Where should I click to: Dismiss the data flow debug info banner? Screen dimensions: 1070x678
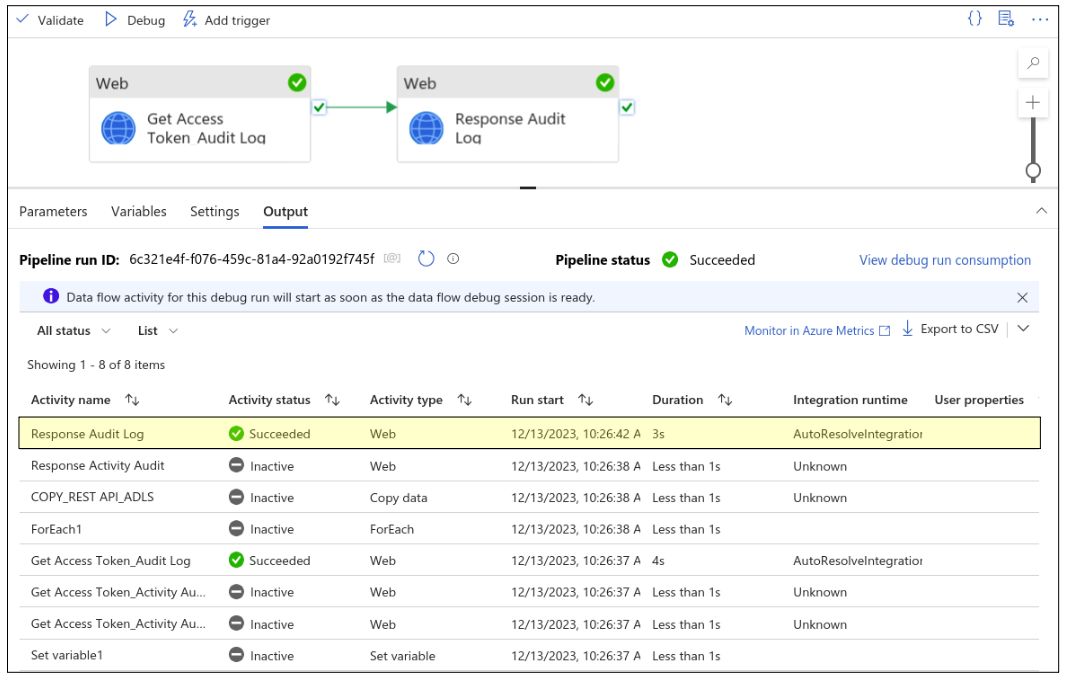click(x=1022, y=297)
